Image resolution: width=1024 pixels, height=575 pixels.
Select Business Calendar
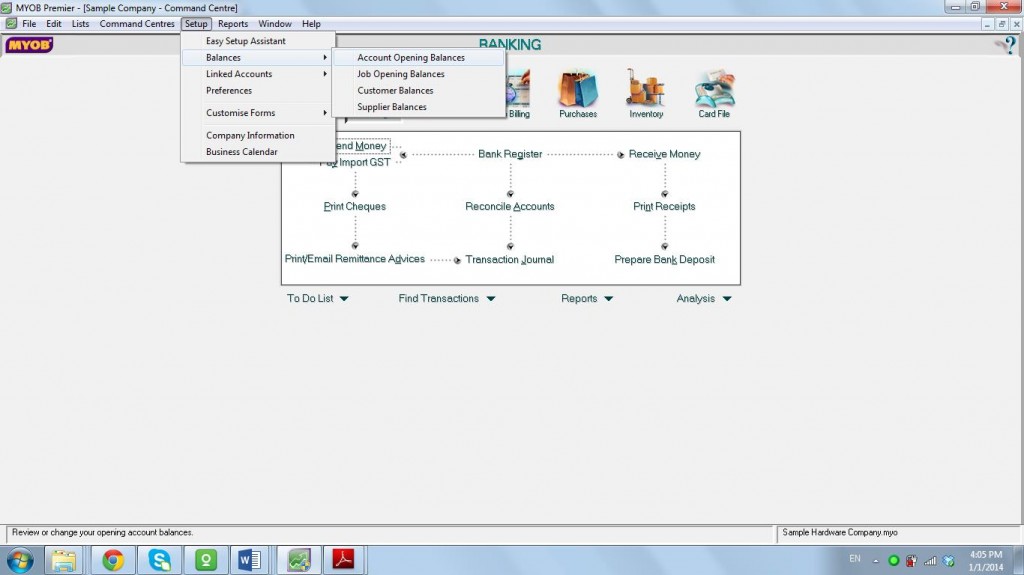pos(258,152)
